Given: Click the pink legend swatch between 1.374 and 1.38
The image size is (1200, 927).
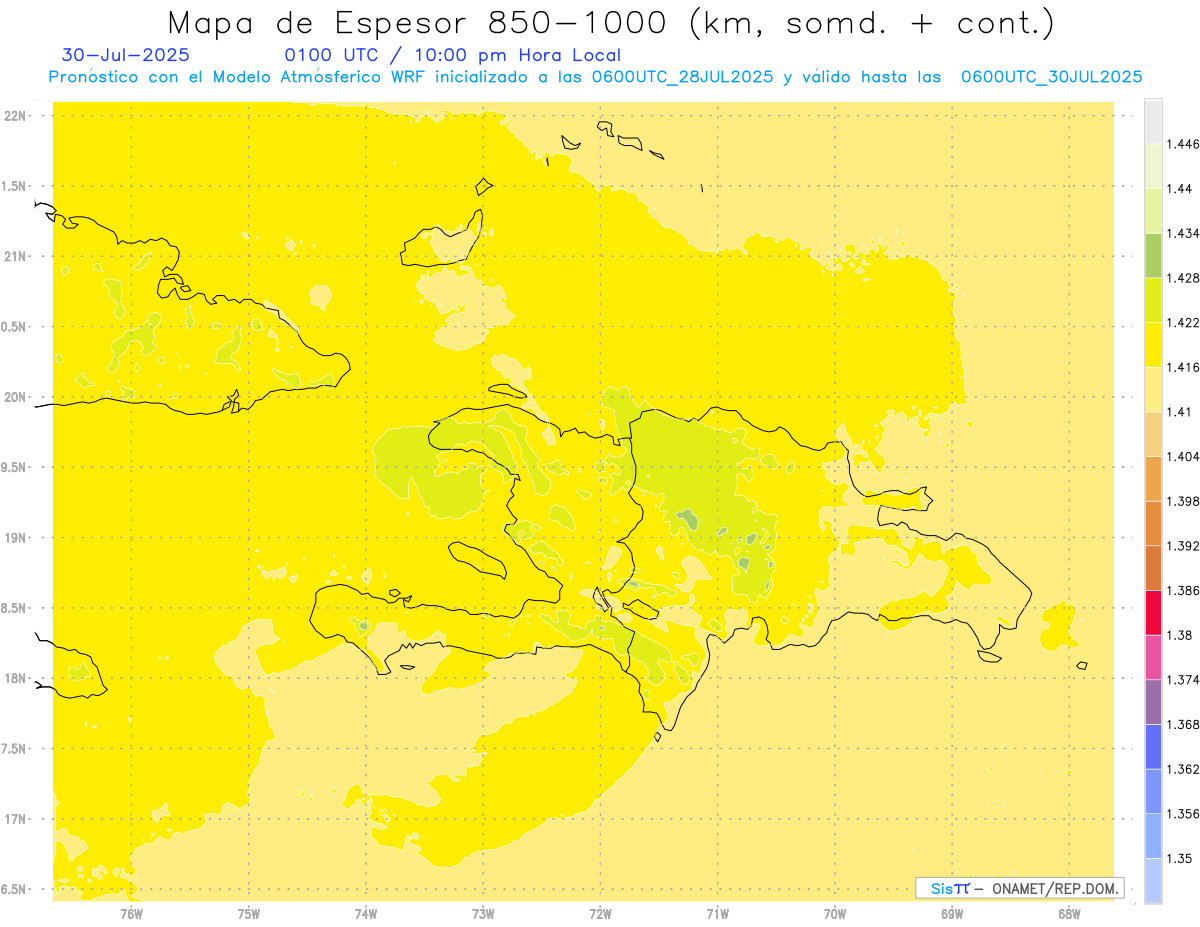Looking at the screenshot, I should coord(1153,657).
